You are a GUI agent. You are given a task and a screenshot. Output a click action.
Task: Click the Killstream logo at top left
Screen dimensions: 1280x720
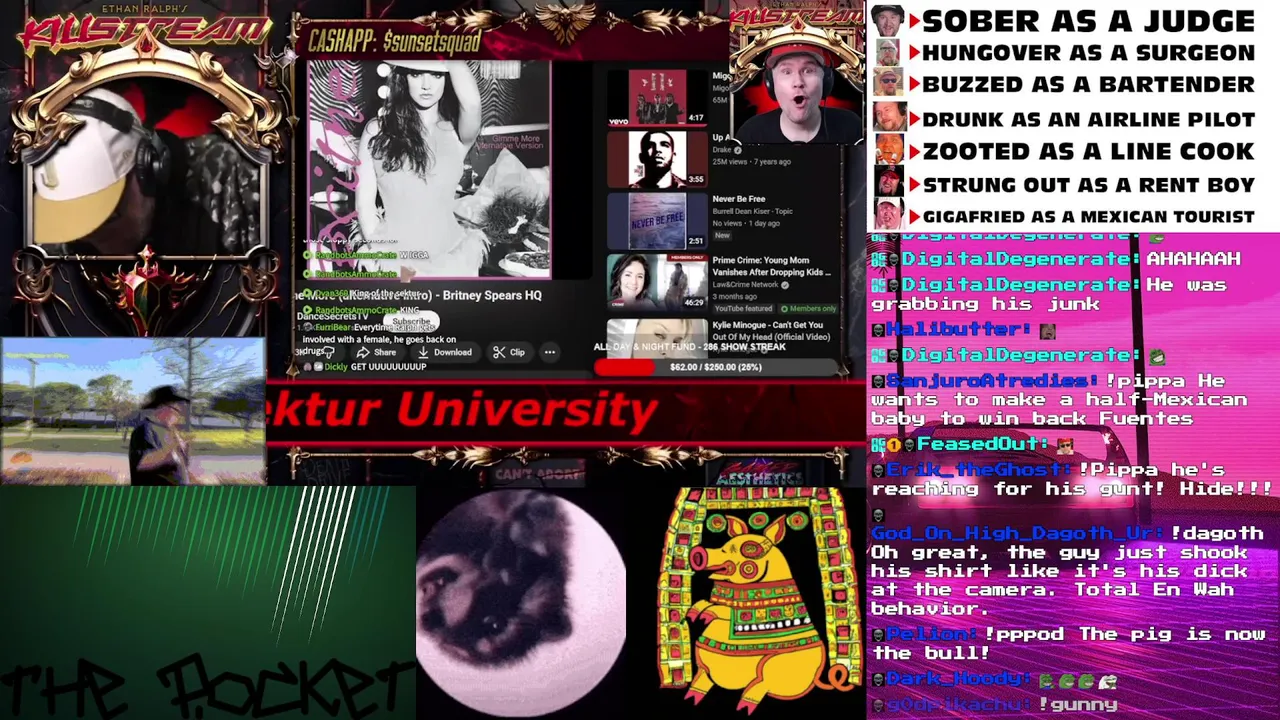tap(145, 28)
